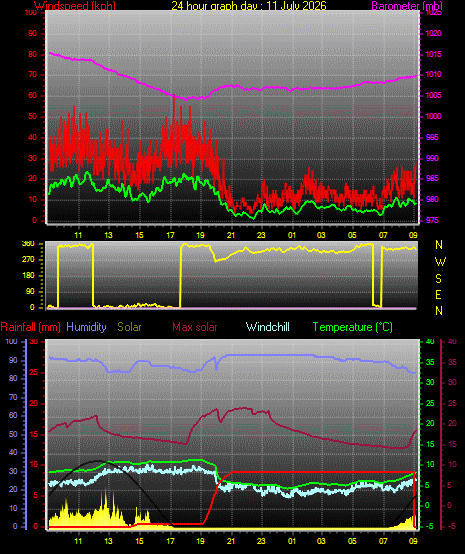This screenshot has width=465, height=554.
Task: Click the "Windspeed (kph)" axis title
Action: click(x=75, y=5)
